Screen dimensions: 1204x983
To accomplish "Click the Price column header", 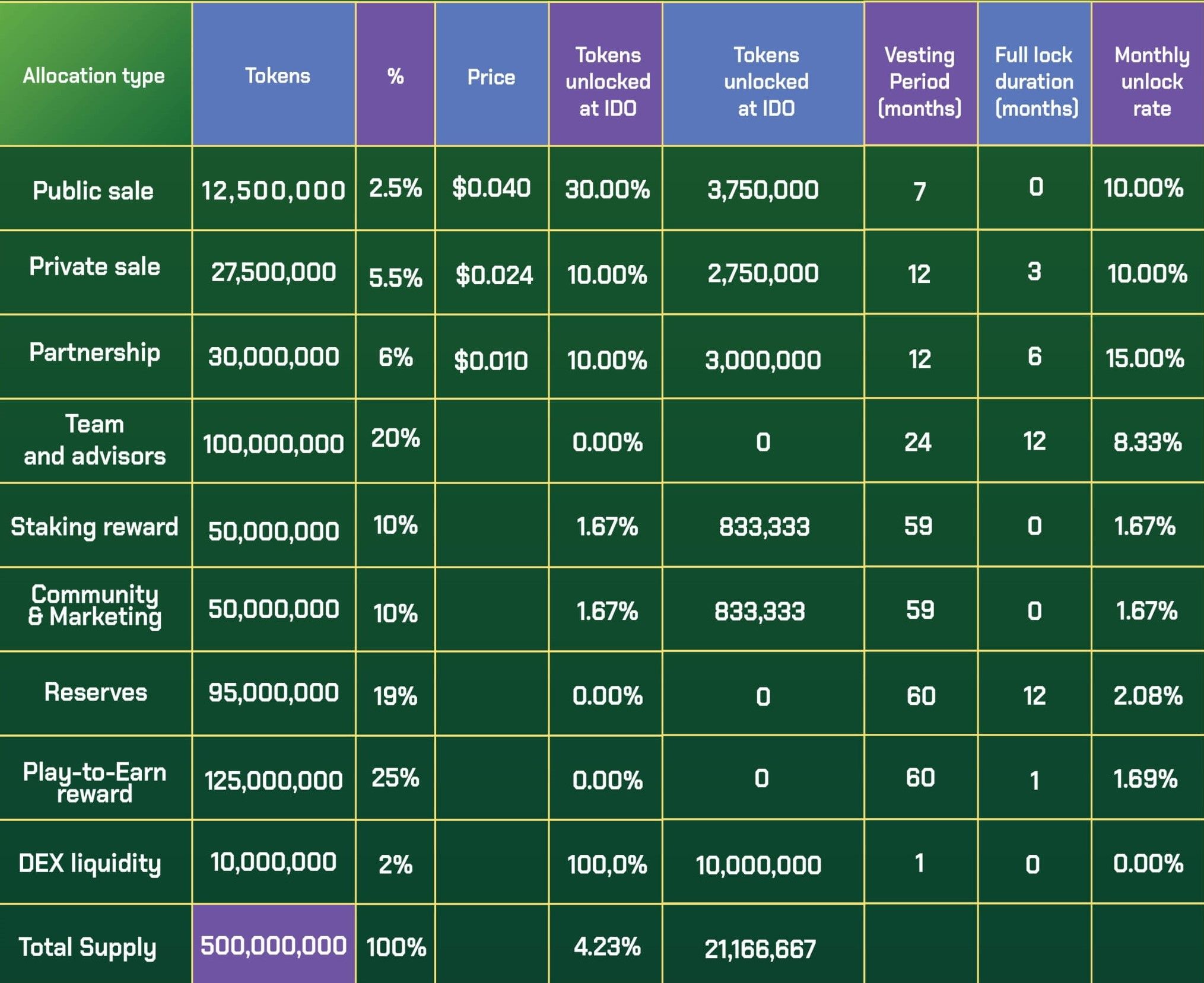I will point(491,77).
